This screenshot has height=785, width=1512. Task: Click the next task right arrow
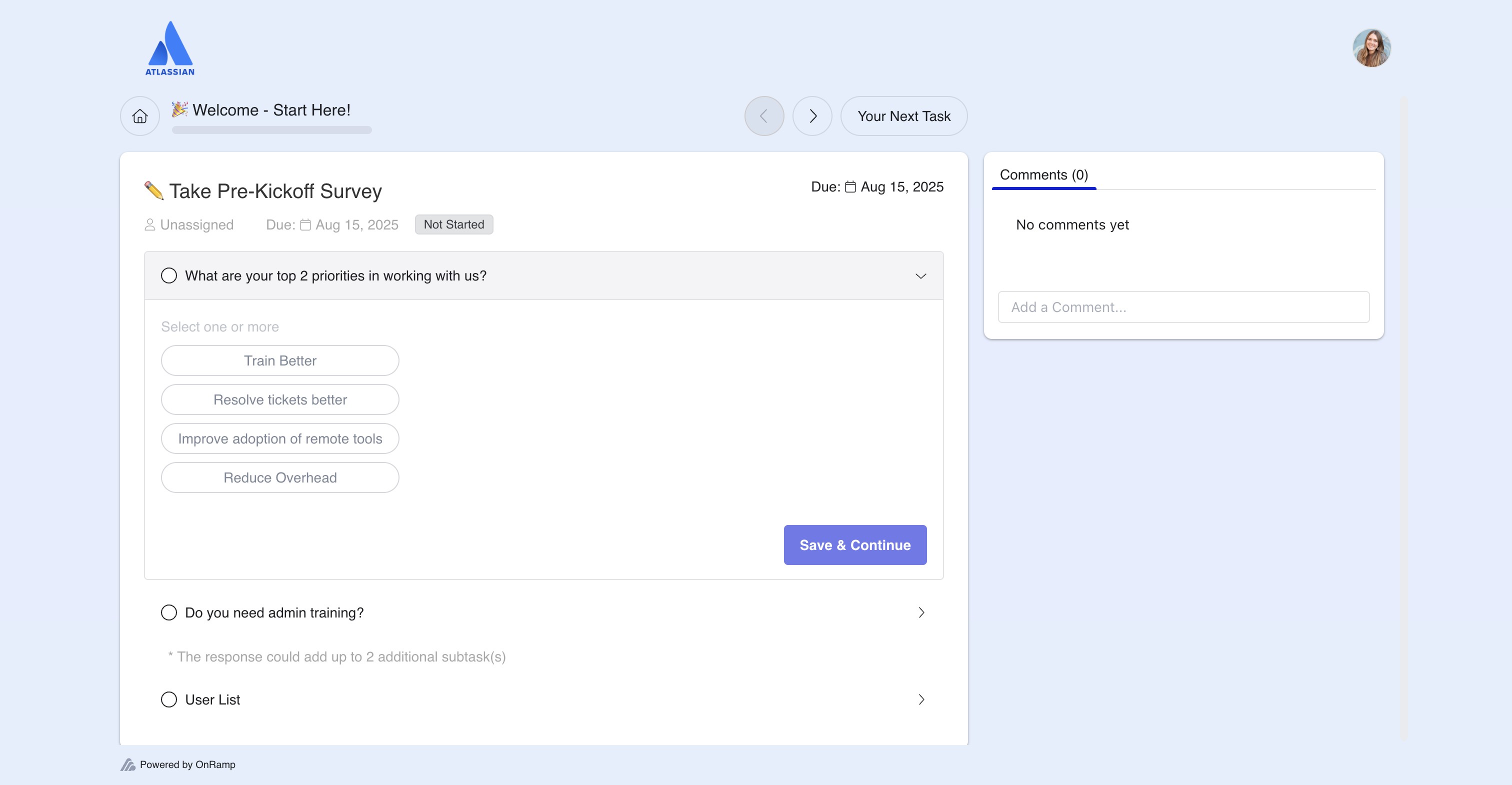(x=812, y=116)
